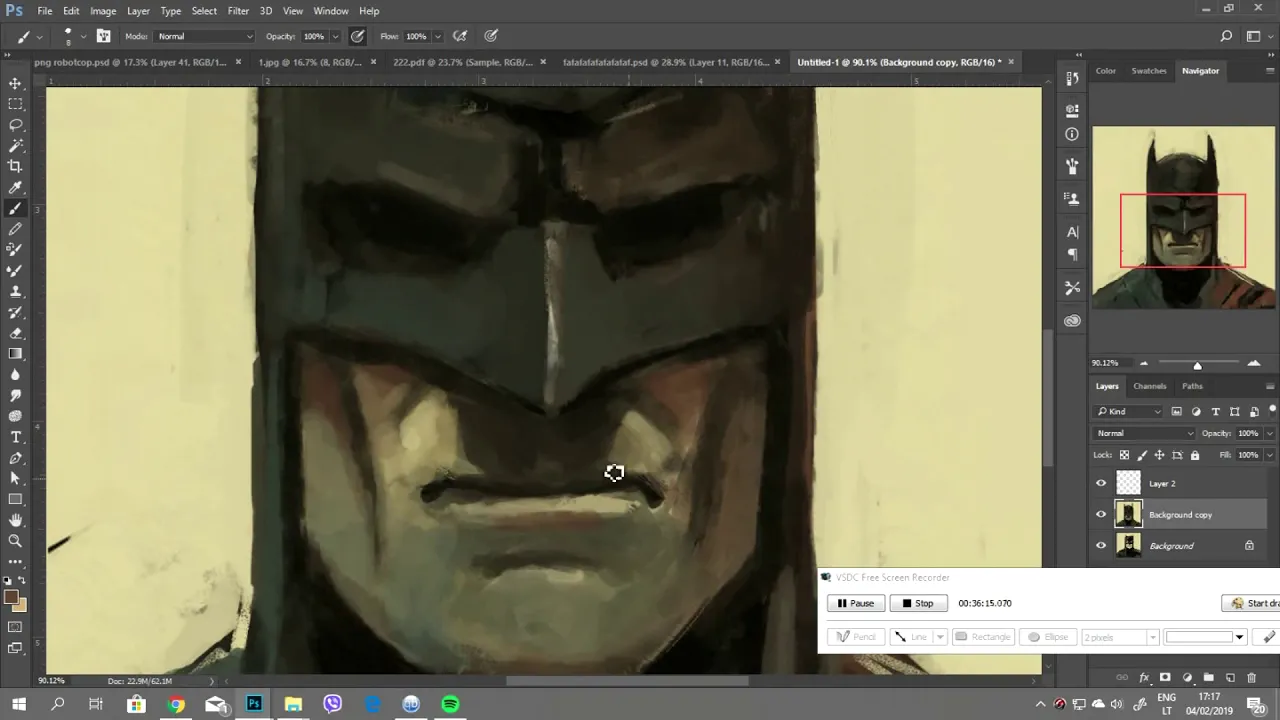This screenshot has height=720, width=1280.
Task: Pause the VSDC screen recording
Action: tap(855, 603)
